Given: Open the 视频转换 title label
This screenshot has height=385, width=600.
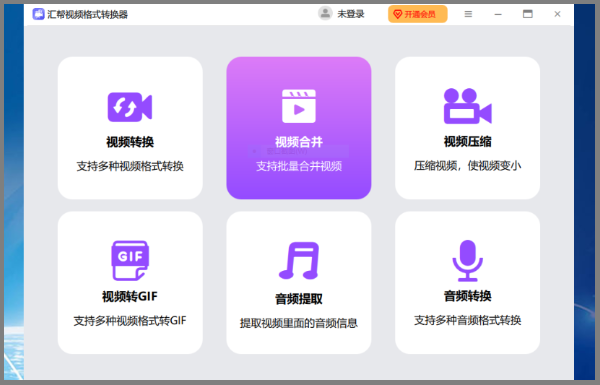Looking at the screenshot, I should click(x=130, y=142).
